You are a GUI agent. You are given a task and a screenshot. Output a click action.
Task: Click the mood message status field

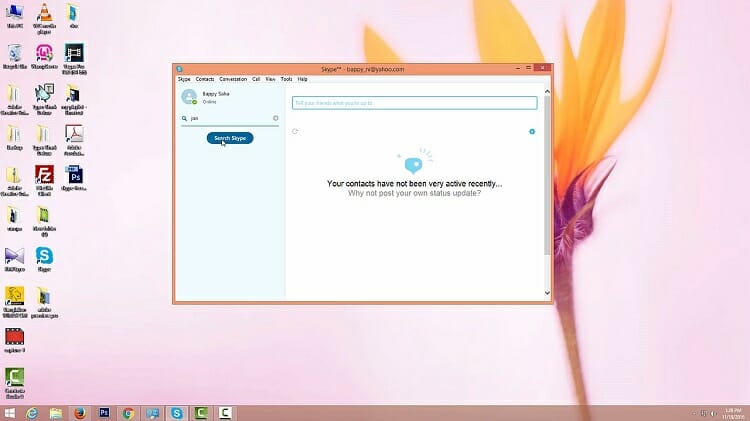click(x=414, y=103)
